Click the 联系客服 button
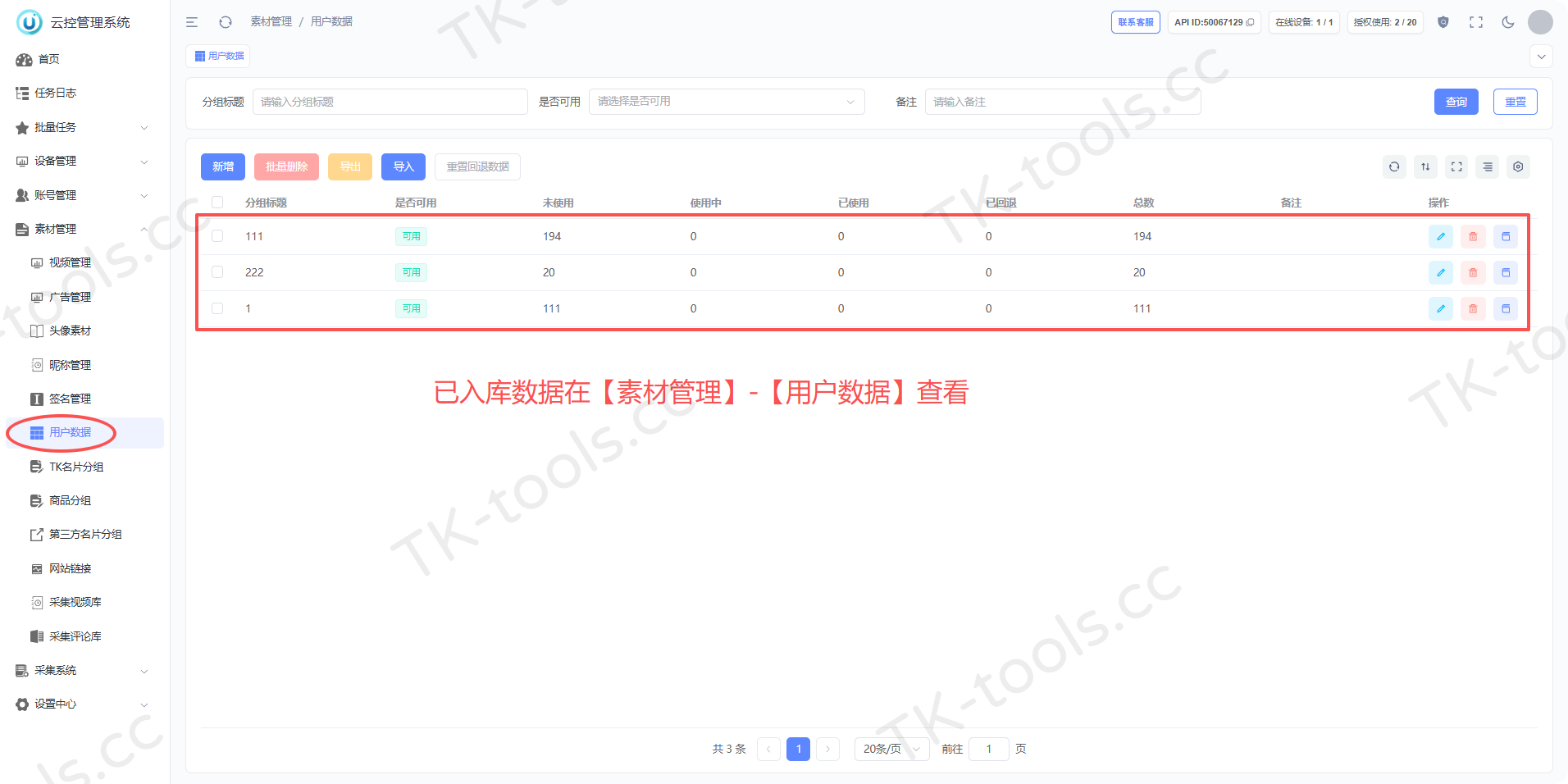The height and width of the screenshot is (784, 1568). coord(1136,22)
